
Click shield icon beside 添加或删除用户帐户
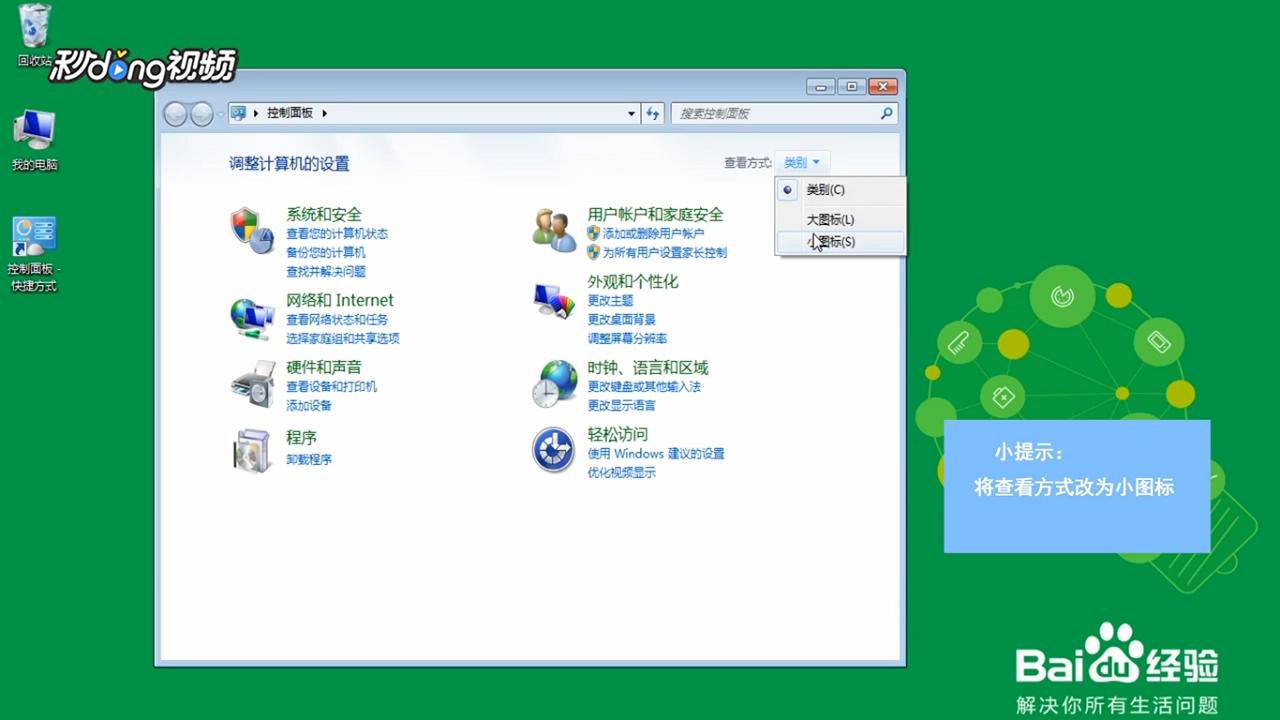pos(594,233)
